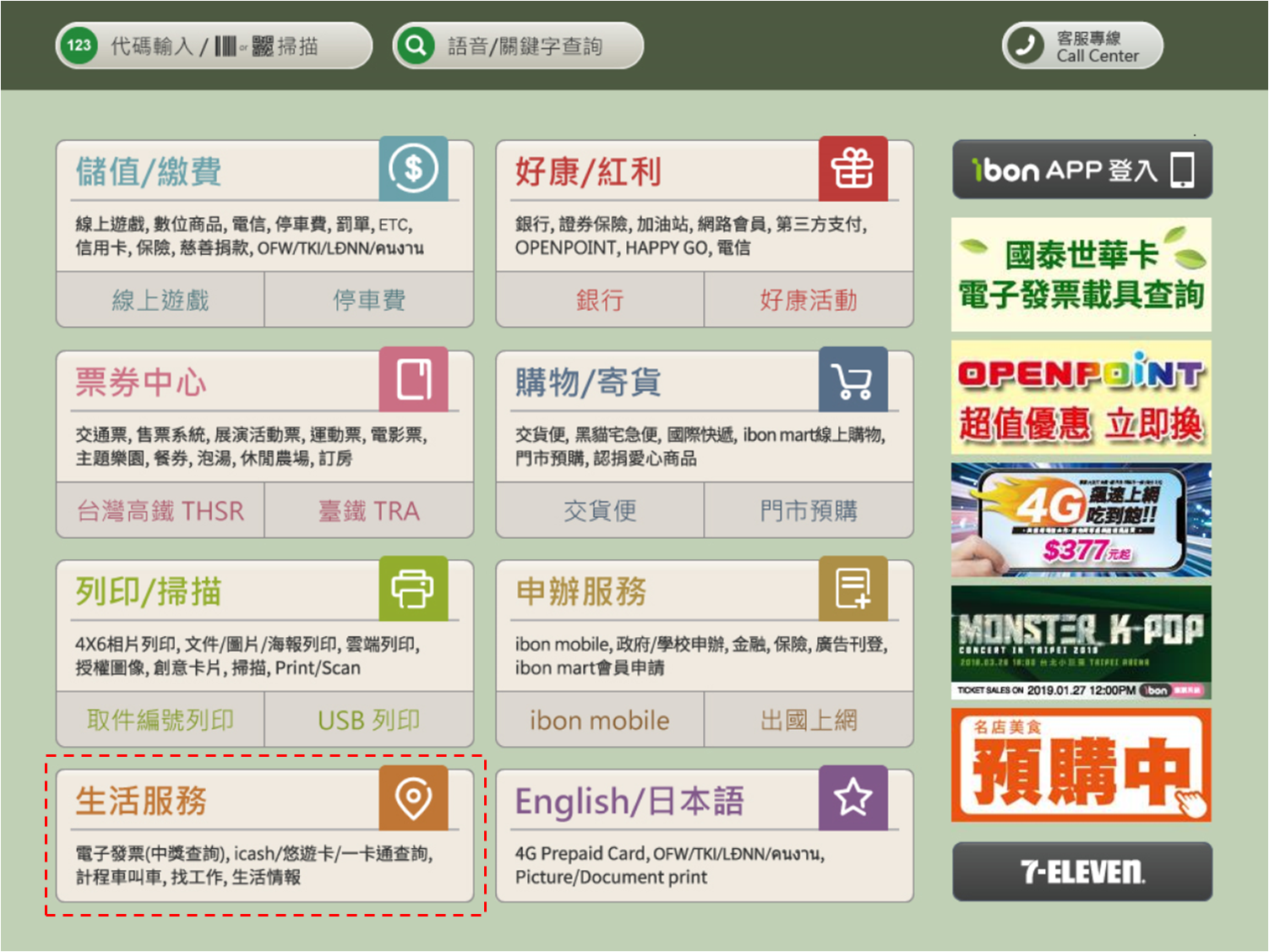Tap the 銀行, 證券保險, 加油站 description text
Screen dimensions: 1269x952
pos(691,236)
